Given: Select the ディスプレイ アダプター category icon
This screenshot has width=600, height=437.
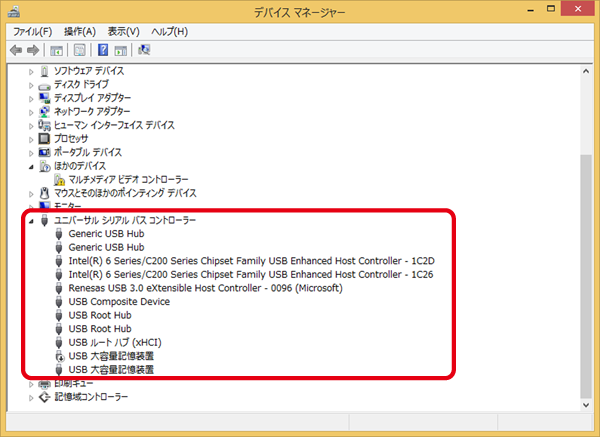Looking at the screenshot, I should pyautogui.click(x=44, y=98).
